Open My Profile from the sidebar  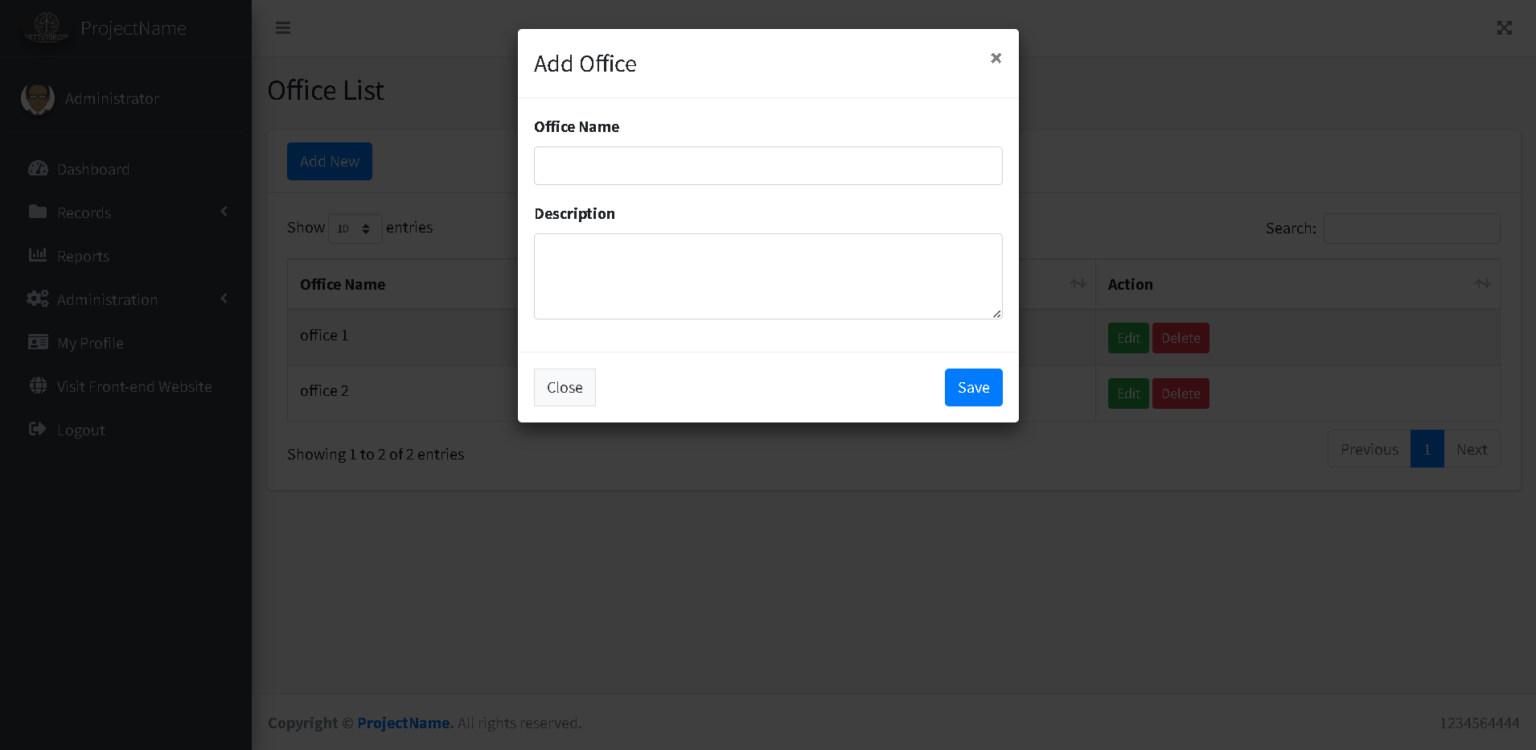(x=89, y=342)
